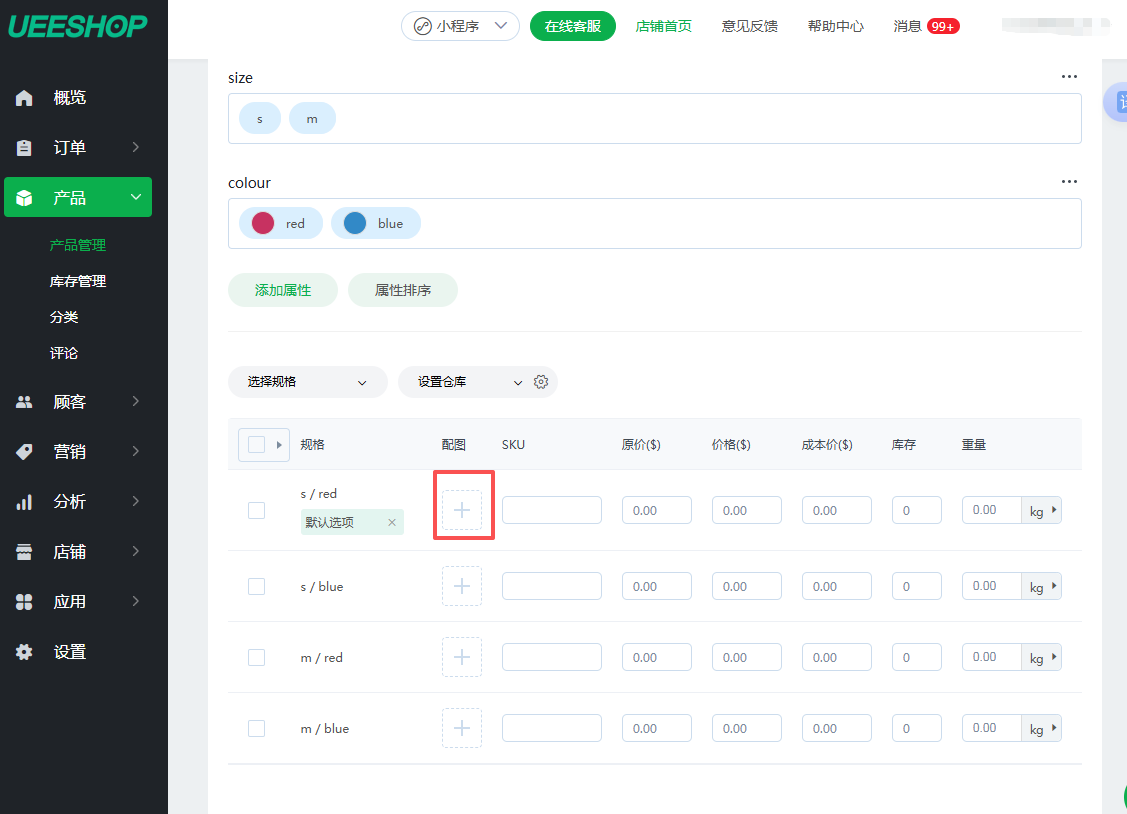Add image for m / blue variant
The height and width of the screenshot is (814, 1127).
pos(462,728)
